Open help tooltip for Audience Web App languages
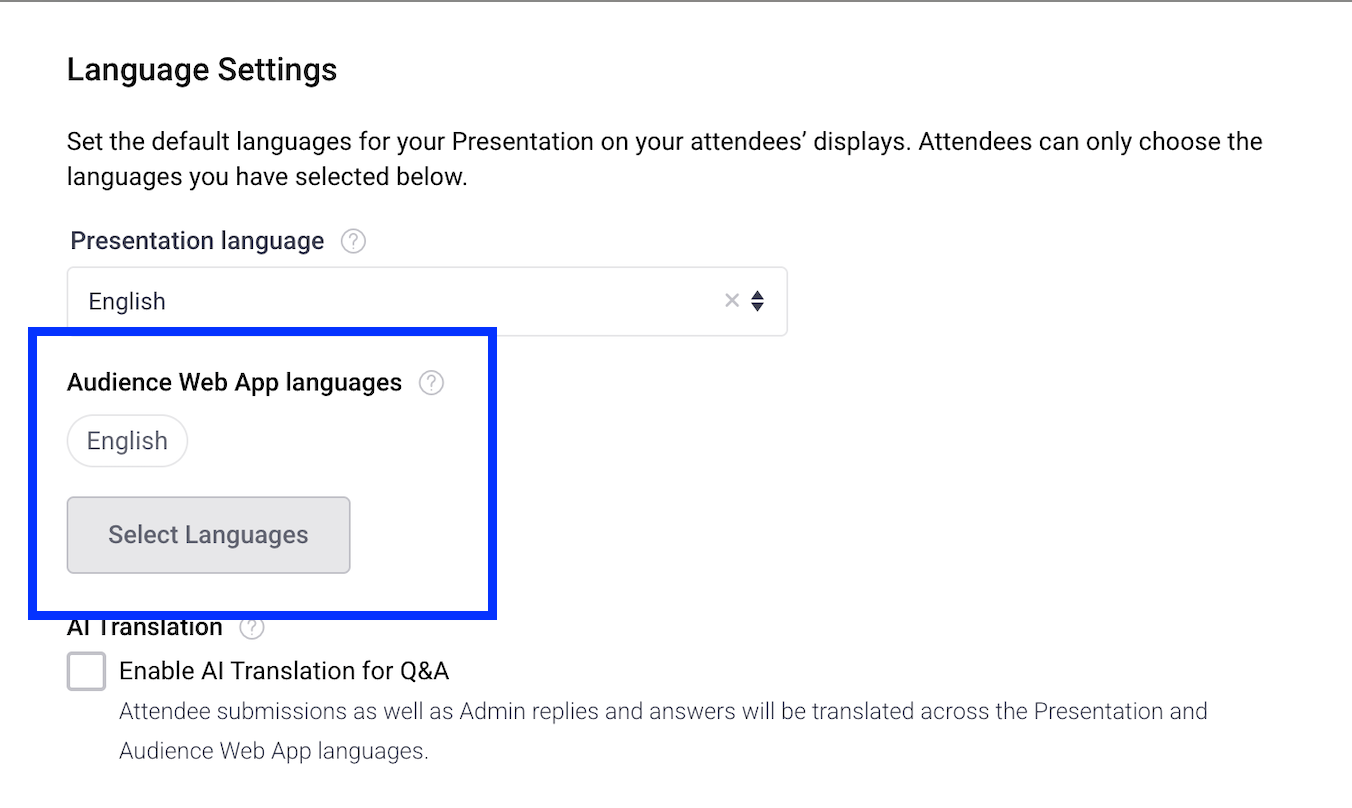1352x808 pixels. (x=431, y=383)
